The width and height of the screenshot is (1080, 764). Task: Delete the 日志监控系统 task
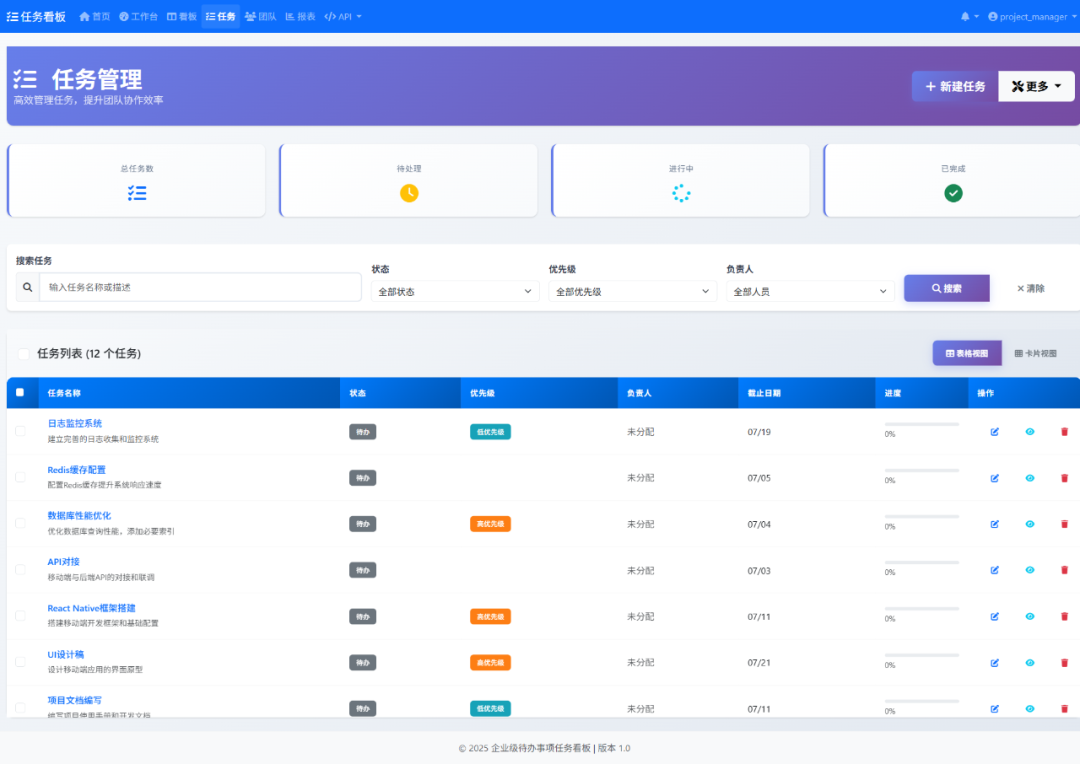[x=1064, y=432]
